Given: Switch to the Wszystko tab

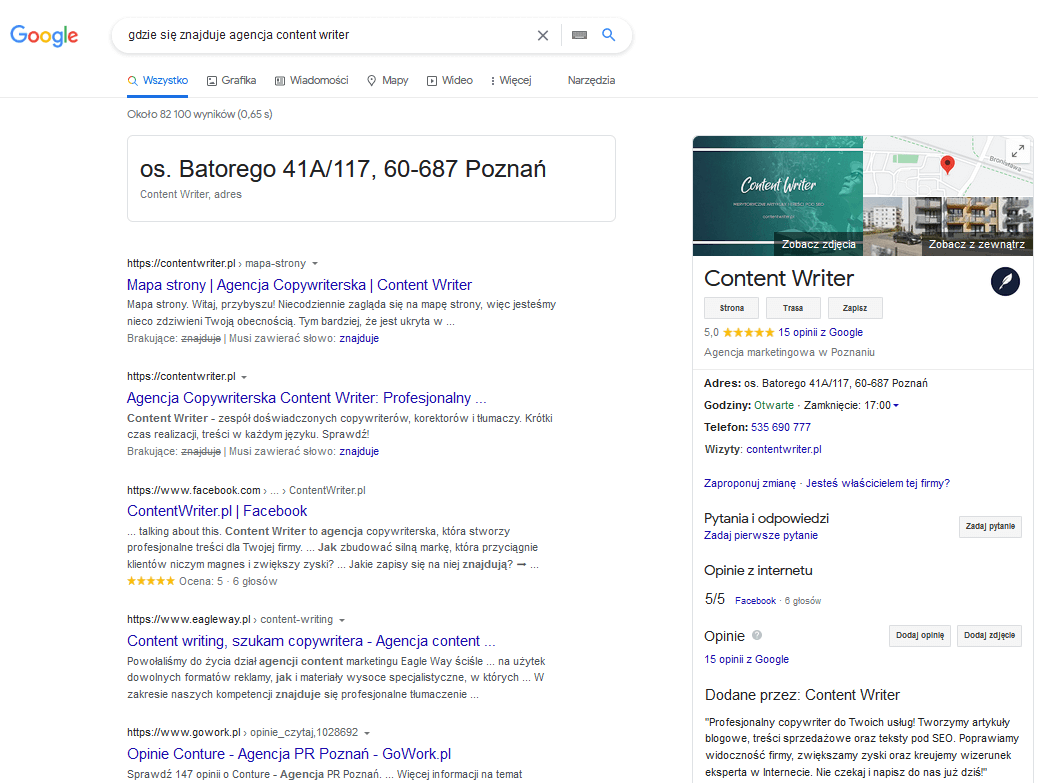Looking at the screenshot, I should pos(158,80).
